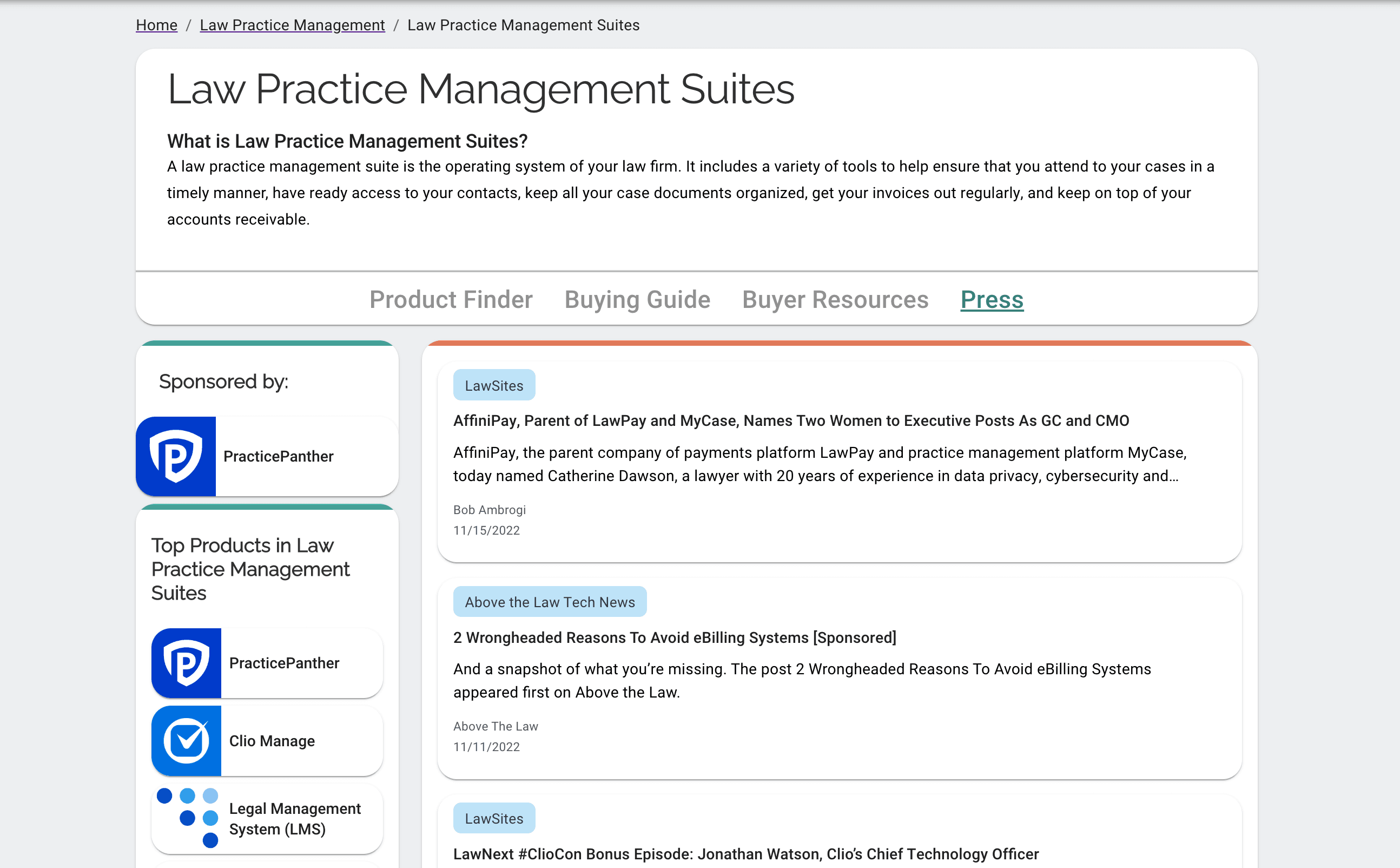Click the Above the Law Tech News tag
1400x868 pixels.
click(x=550, y=602)
